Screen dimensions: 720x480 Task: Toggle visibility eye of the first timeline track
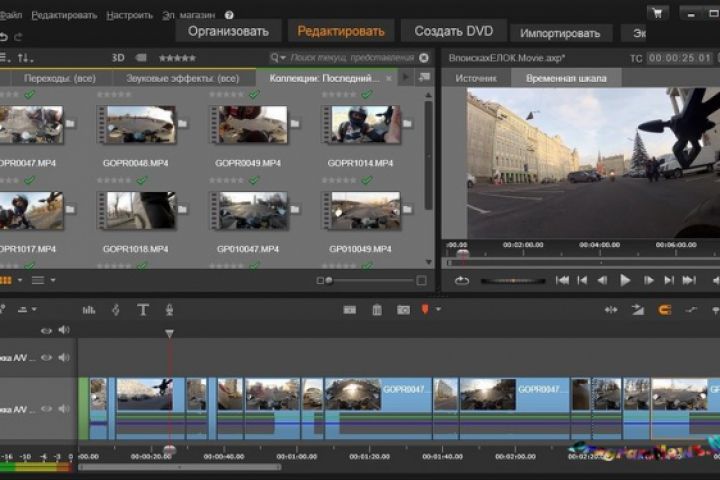click(x=46, y=331)
